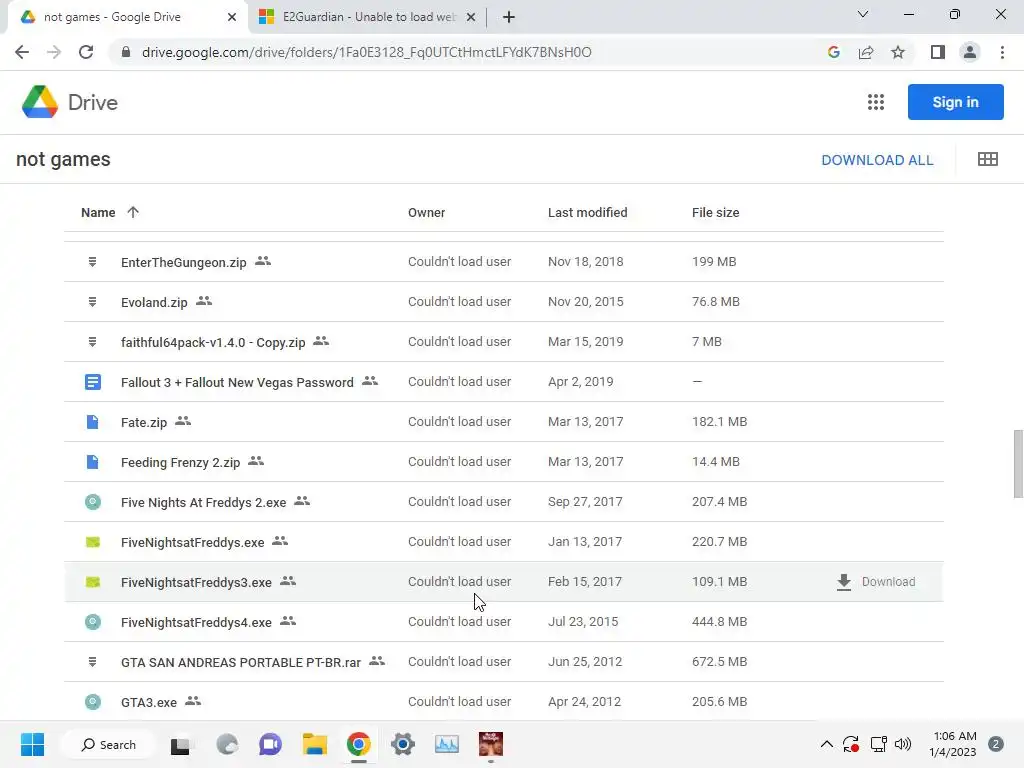Click the address bar URL
The width and height of the screenshot is (1024, 768).
click(x=366, y=52)
